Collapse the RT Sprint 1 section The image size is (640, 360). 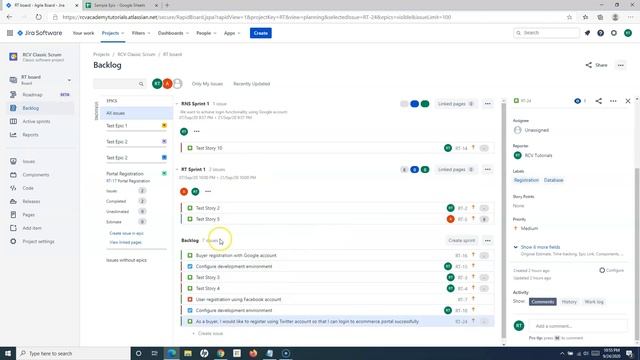coord(177,169)
